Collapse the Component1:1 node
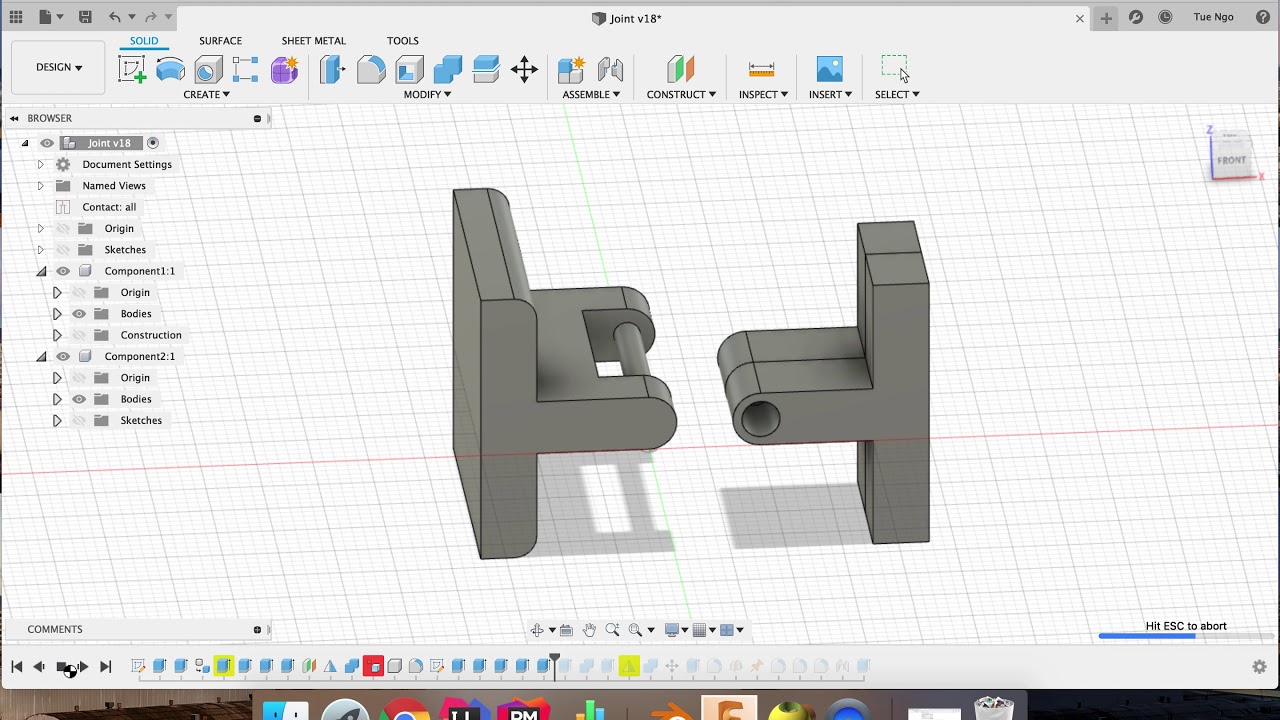Viewport: 1280px width, 720px height. [41, 271]
